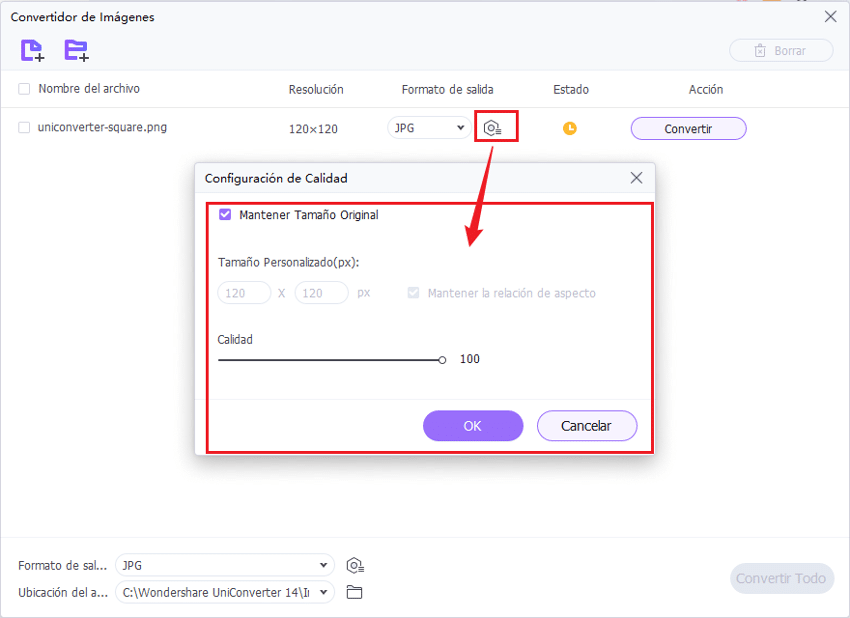This screenshot has height=618, width=850.
Task: Expand the JPG format dropdown in file row
Action: [x=429, y=128]
